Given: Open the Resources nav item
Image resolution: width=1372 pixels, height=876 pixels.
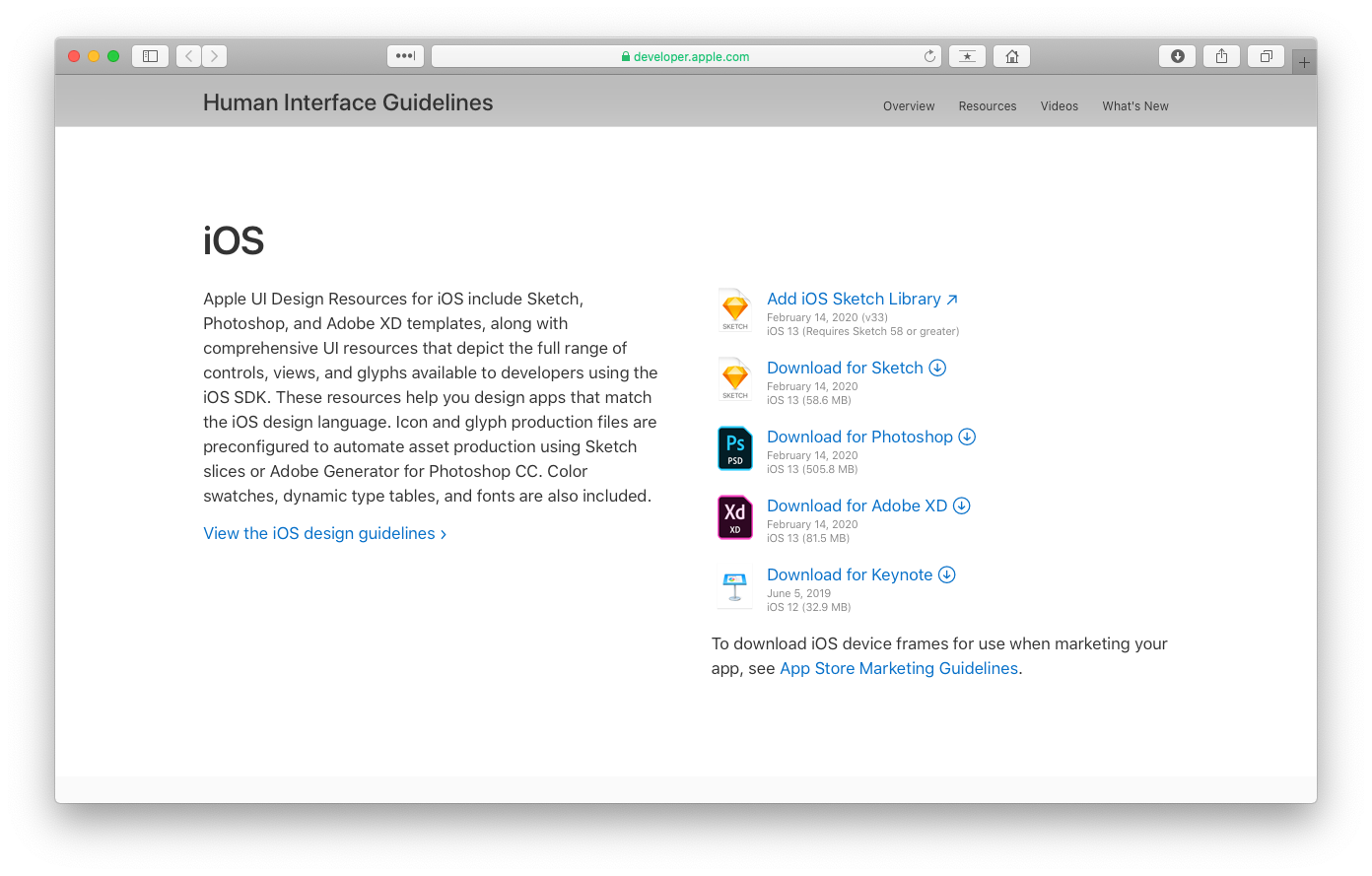Looking at the screenshot, I should pos(988,106).
